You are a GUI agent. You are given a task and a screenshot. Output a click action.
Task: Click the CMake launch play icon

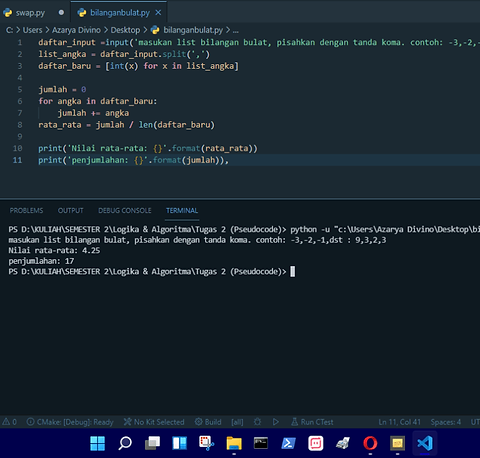(x=276, y=422)
